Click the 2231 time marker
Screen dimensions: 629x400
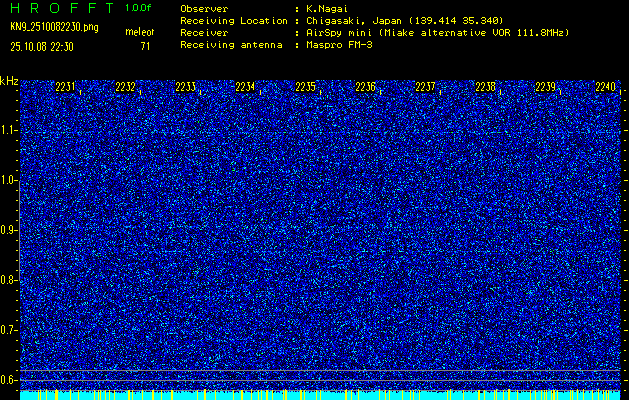(65, 88)
